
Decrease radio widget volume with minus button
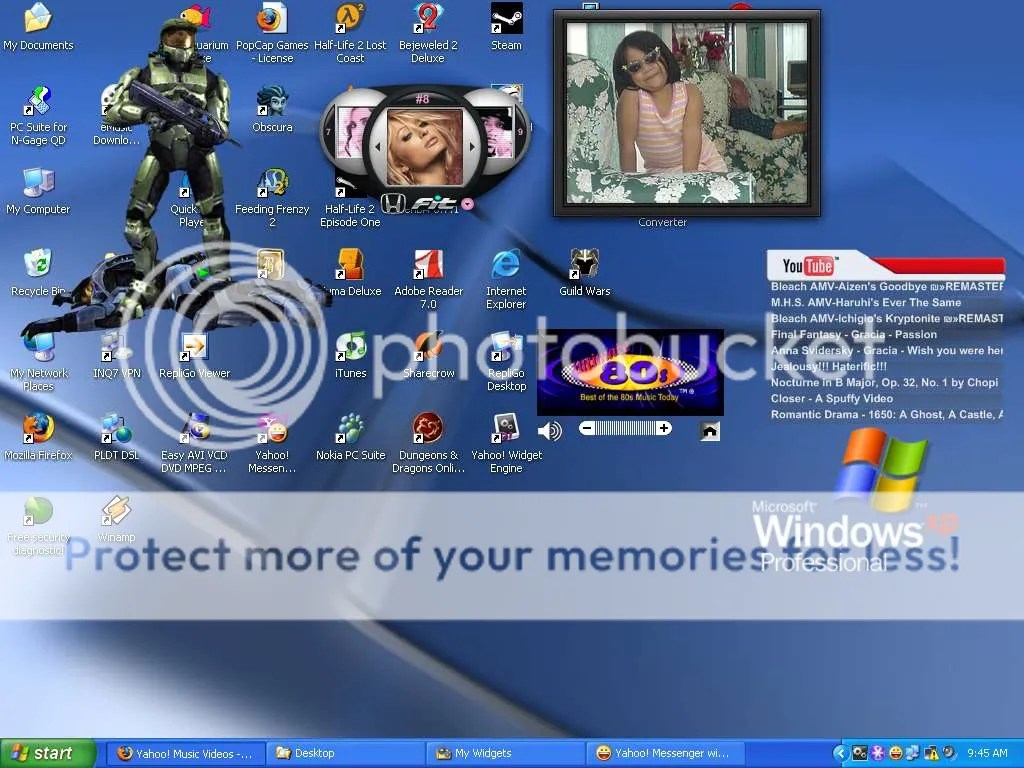click(x=586, y=428)
